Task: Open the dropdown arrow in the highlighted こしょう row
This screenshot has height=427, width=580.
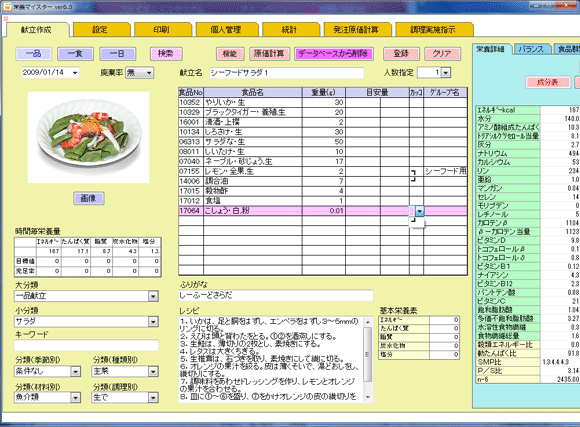Action: [x=419, y=211]
